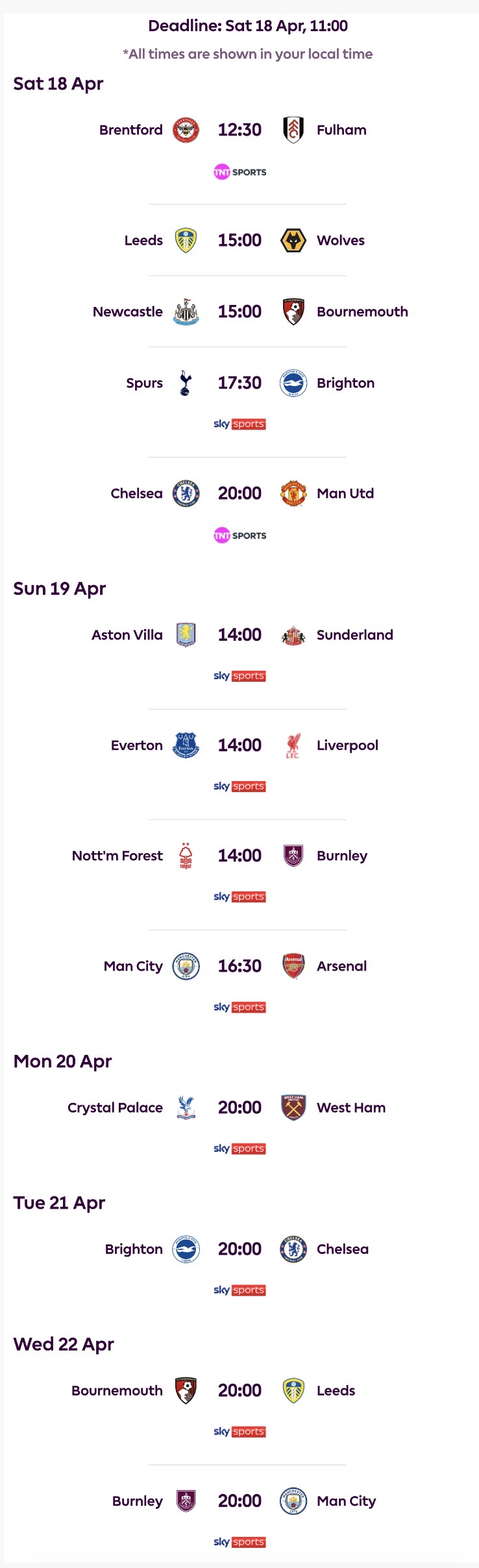
Task: Click the Crystal Palace eagle crest
Action: [x=186, y=1107]
